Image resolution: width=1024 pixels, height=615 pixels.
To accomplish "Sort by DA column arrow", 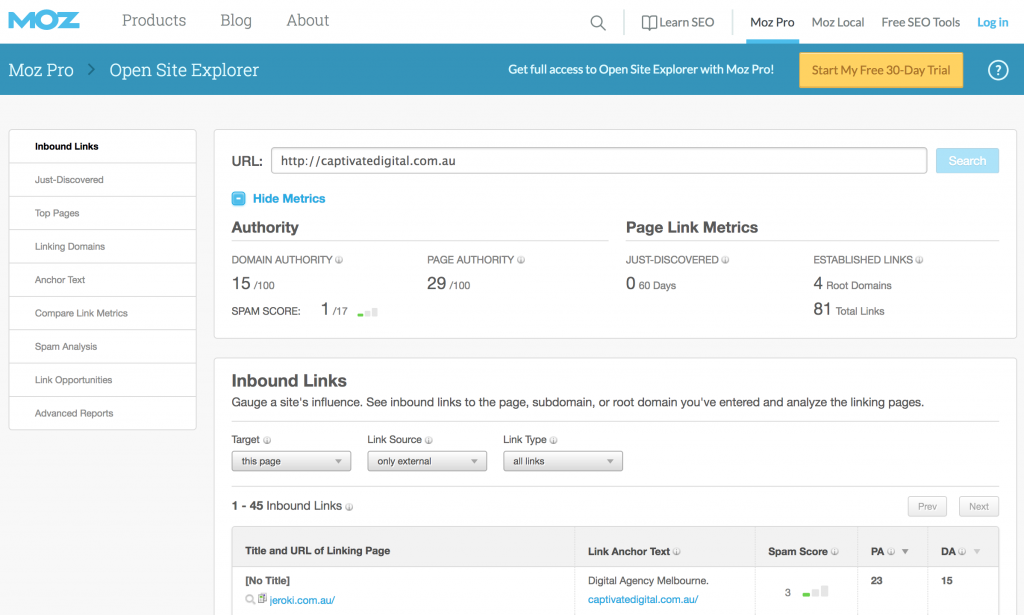I will pos(977,552).
